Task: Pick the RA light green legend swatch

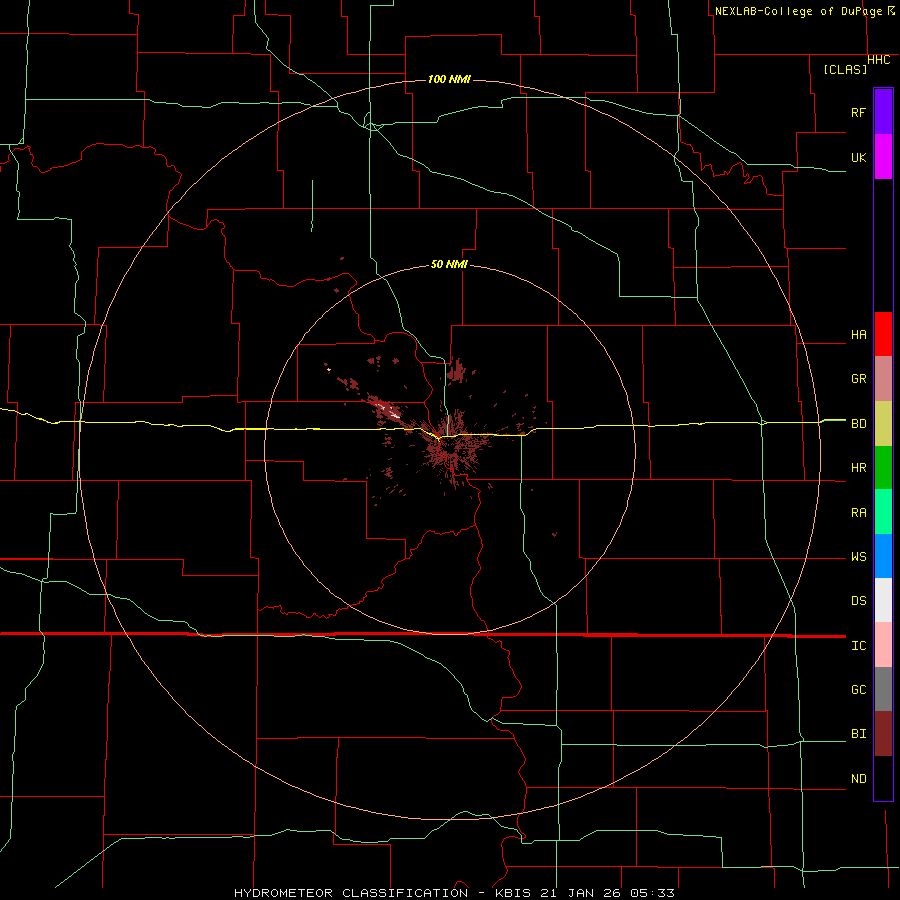Action: [883, 512]
